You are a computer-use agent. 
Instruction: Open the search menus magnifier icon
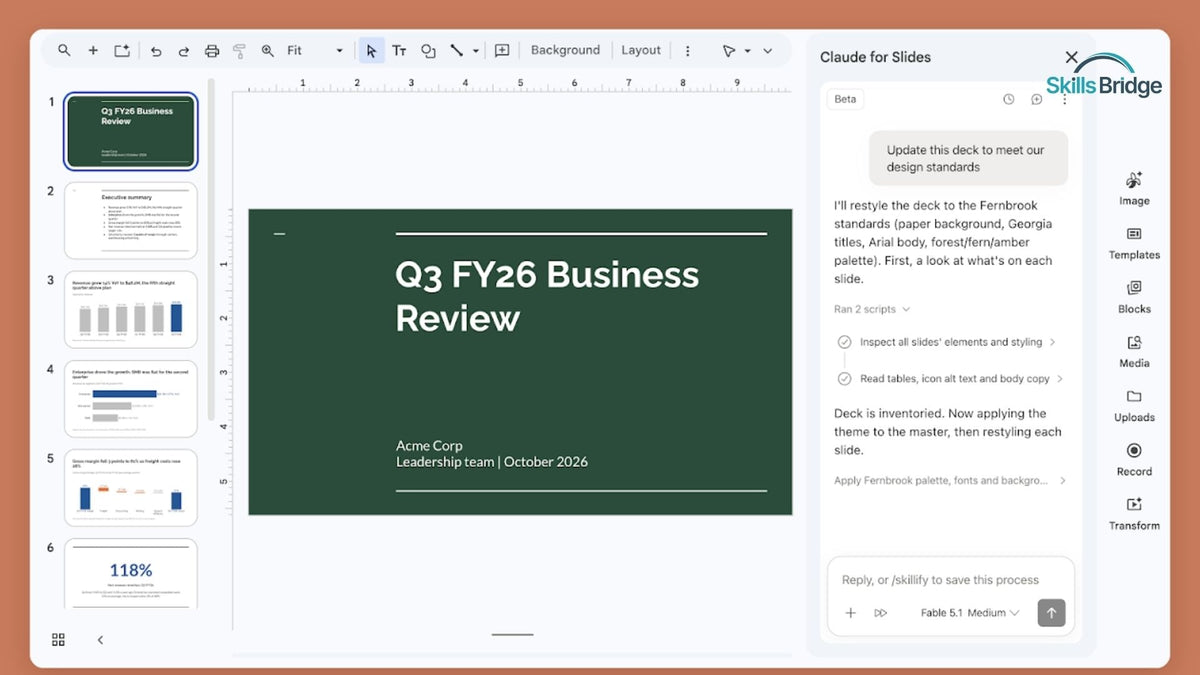64,50
